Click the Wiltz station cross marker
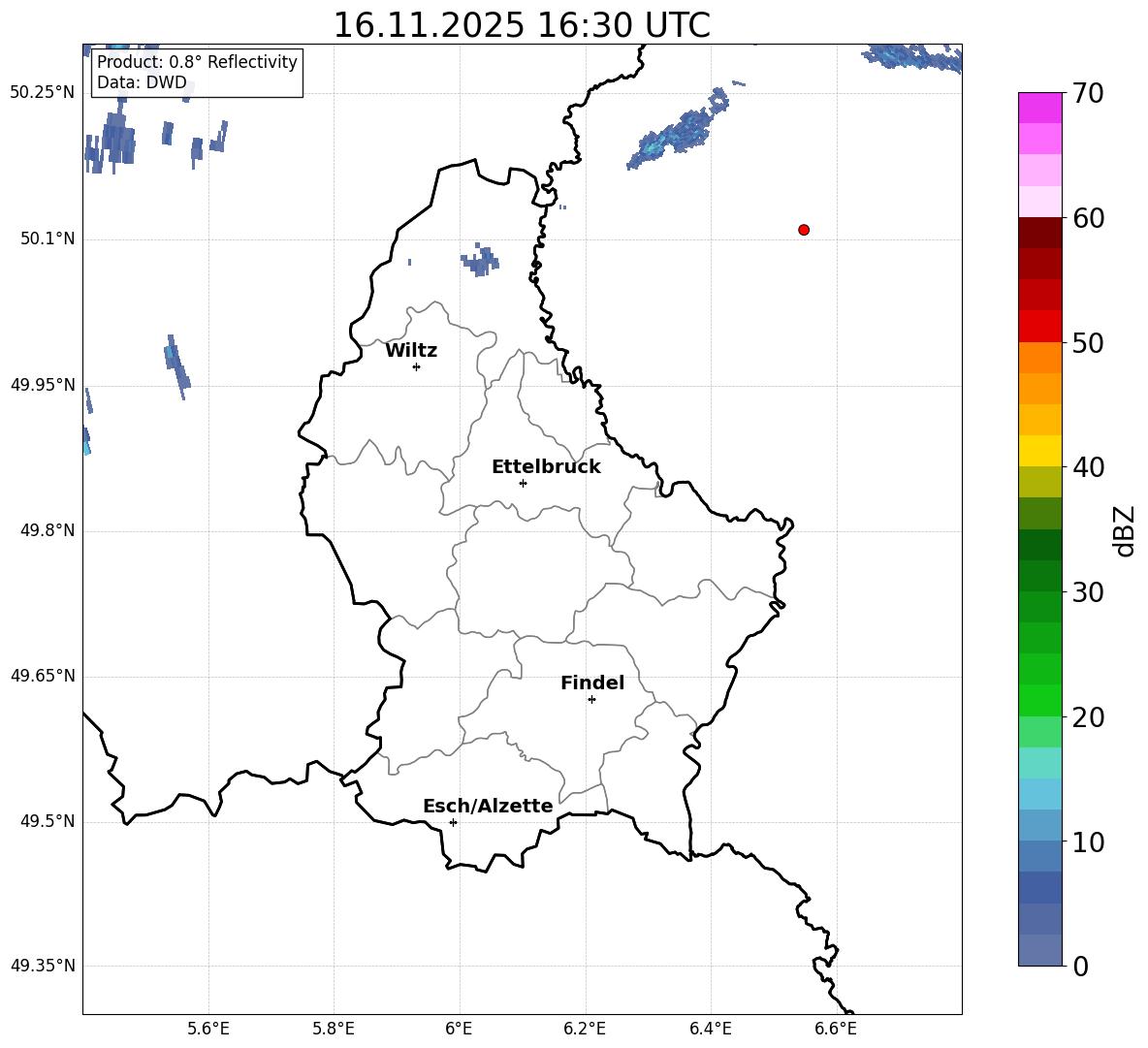The width and height of the screenshot is (1148, 1048). coord(417,366)
